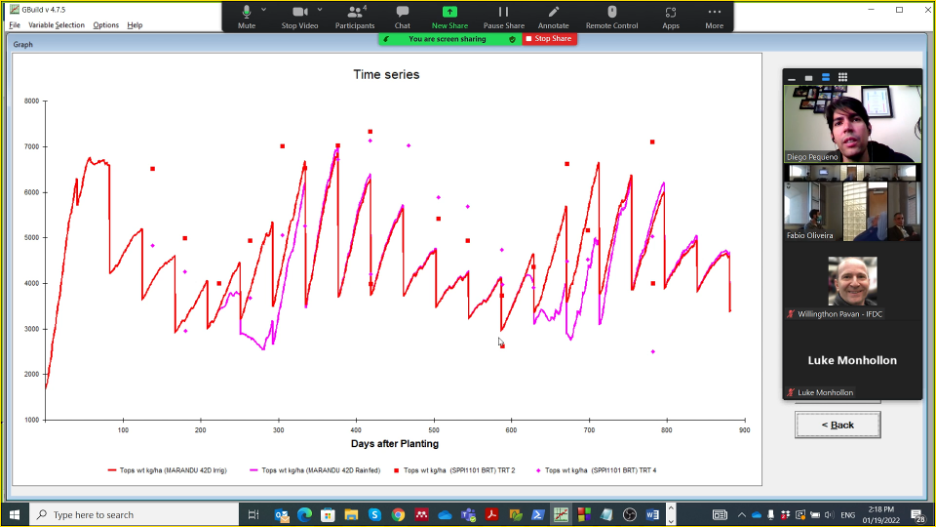This screenshot has width=936, height=528.
Task: Open the File menu
Action: 15,25
